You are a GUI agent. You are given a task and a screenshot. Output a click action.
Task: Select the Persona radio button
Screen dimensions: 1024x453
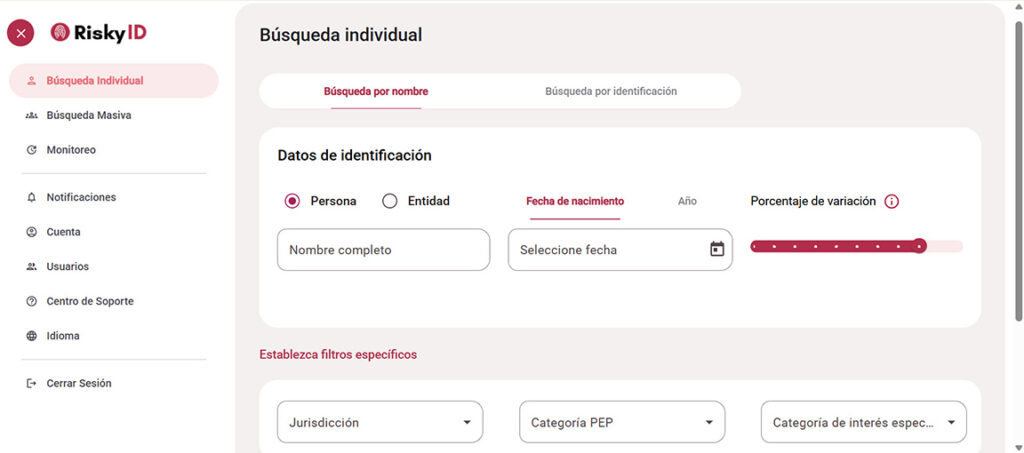(292, 201)
